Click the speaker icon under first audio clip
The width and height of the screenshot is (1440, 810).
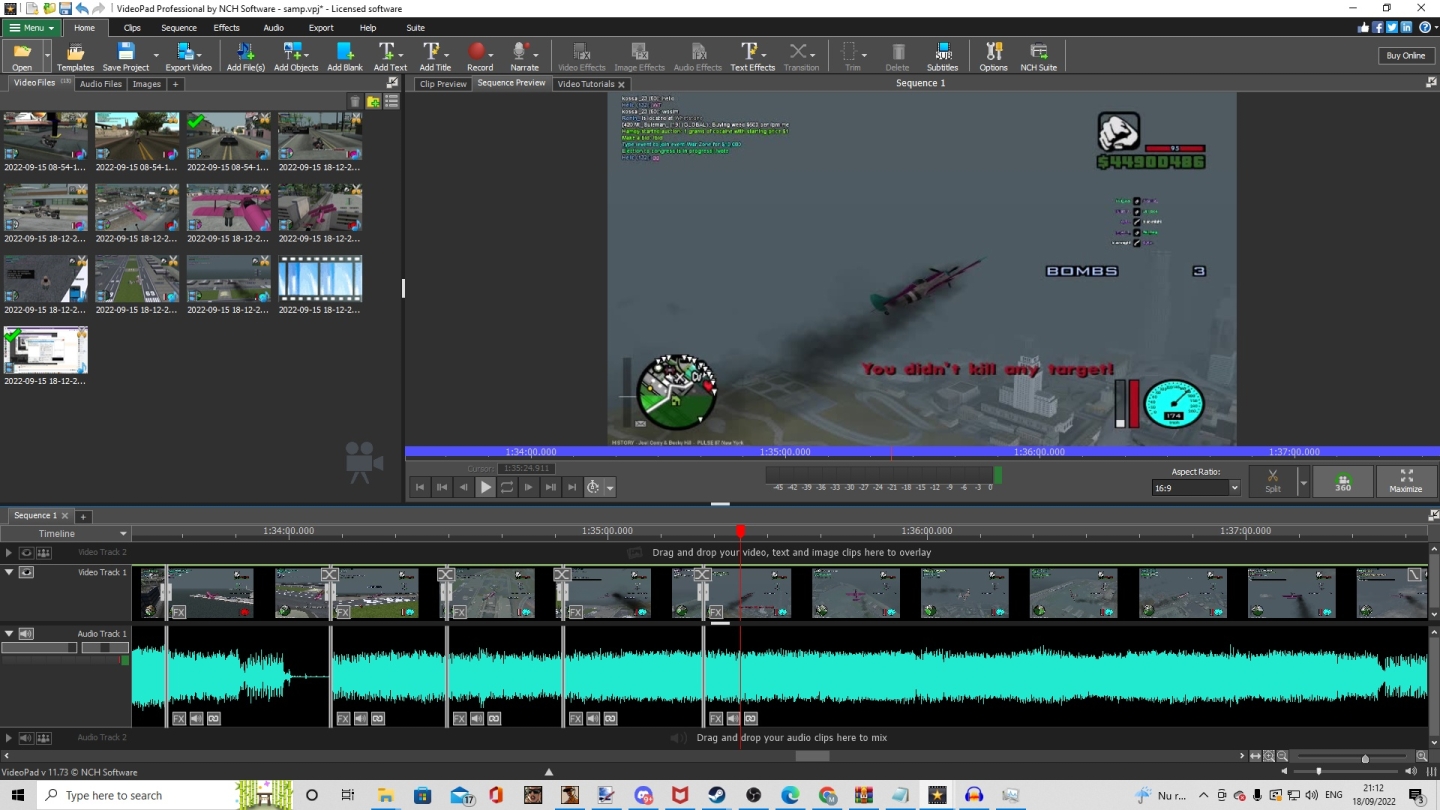196,719
